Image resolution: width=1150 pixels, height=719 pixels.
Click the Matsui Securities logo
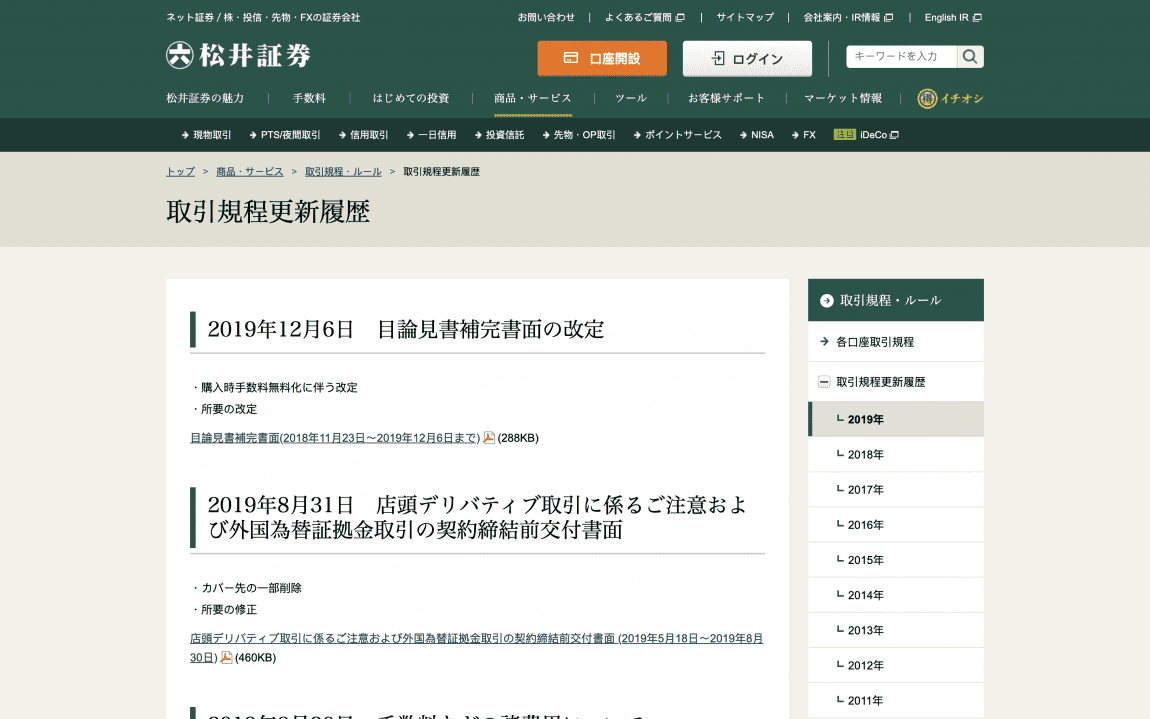click(238, 56)
